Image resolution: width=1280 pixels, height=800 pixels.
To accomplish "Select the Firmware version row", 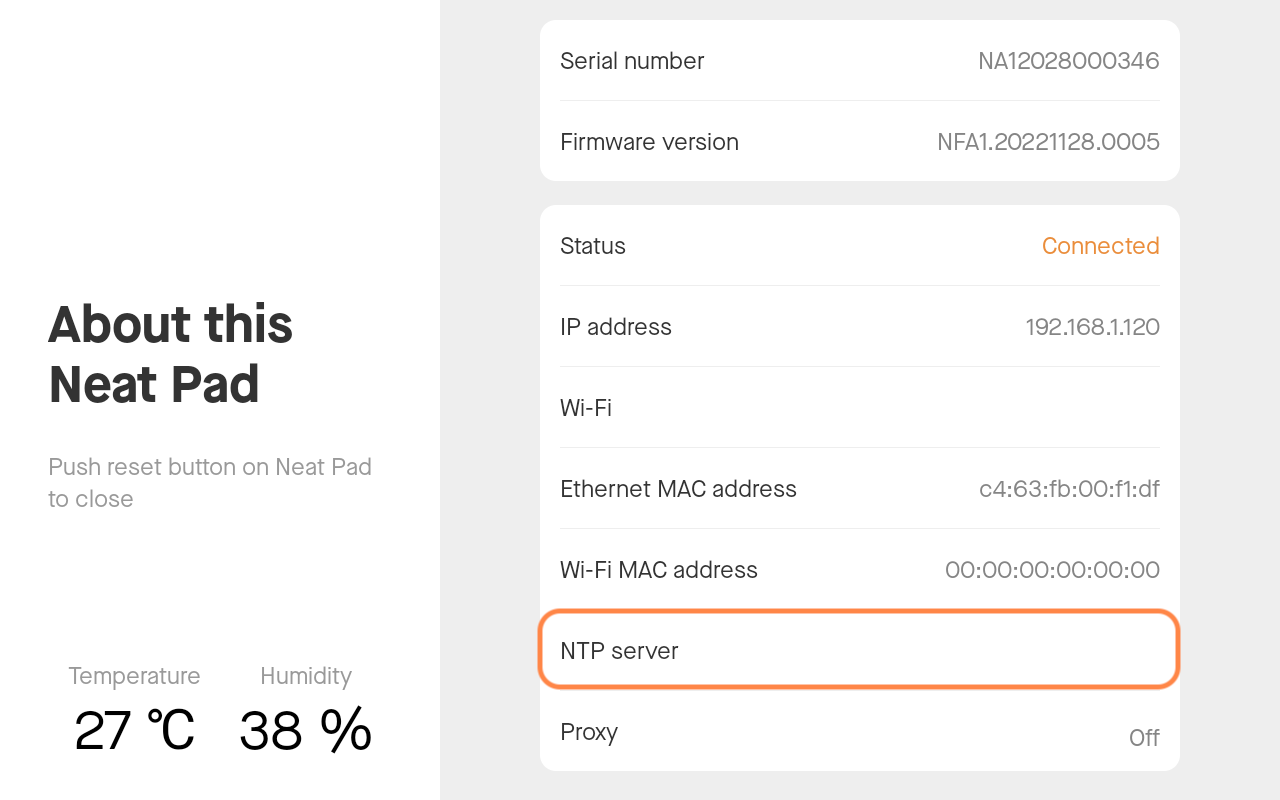I will (858, 141).
